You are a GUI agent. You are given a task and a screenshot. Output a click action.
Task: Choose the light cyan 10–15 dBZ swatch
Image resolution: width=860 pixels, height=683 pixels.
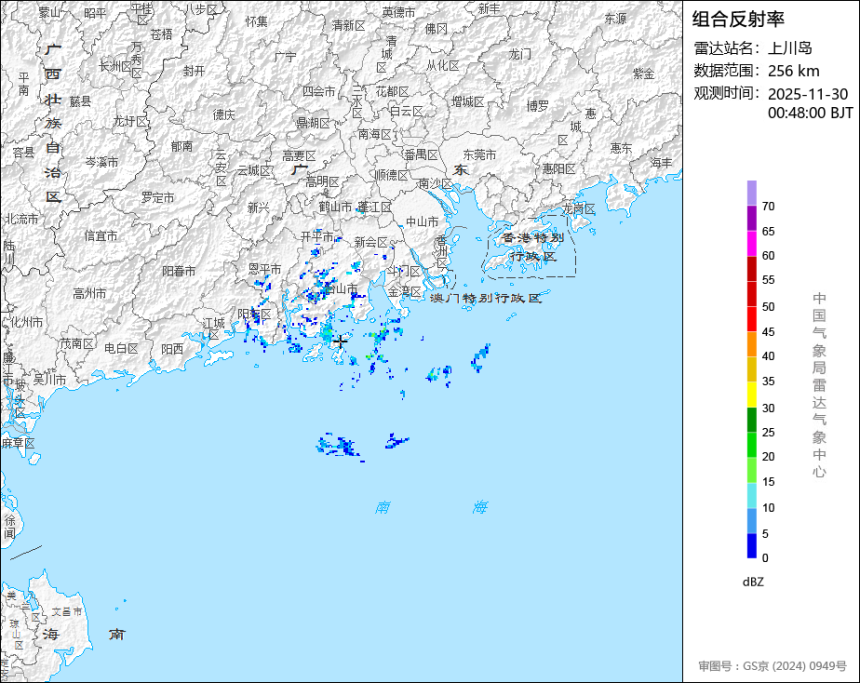(x=751, y=495)
